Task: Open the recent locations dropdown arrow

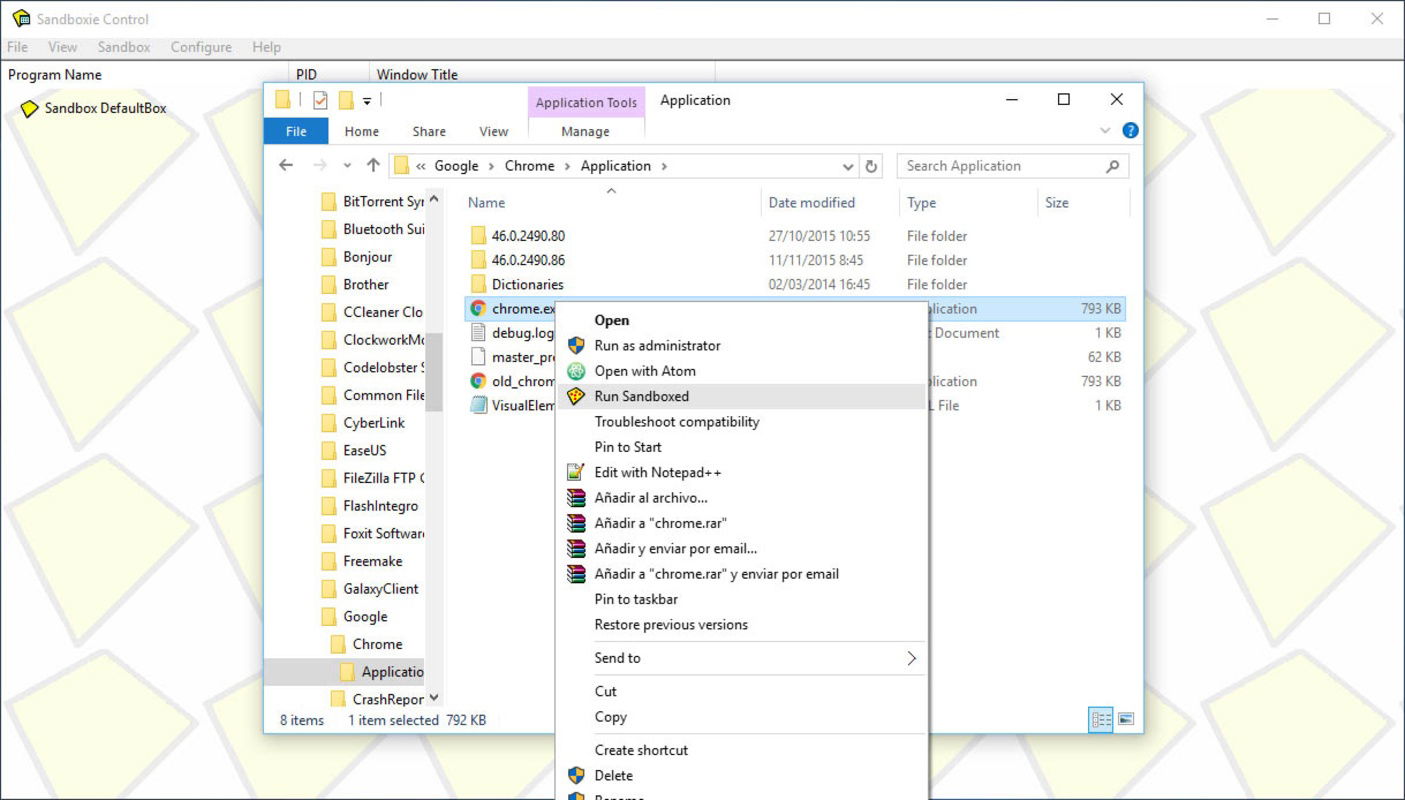Action: coord(347,167)
